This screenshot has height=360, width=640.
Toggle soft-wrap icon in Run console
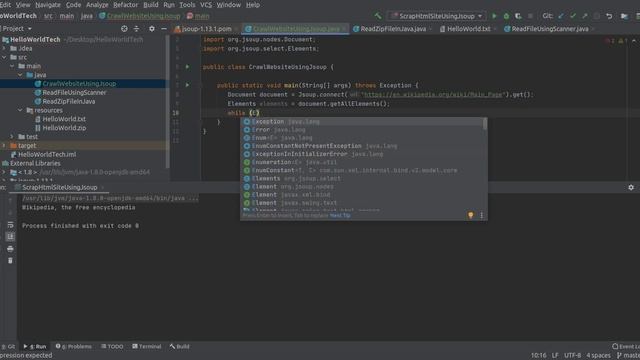pyautogui.click(x=10, y=225)
